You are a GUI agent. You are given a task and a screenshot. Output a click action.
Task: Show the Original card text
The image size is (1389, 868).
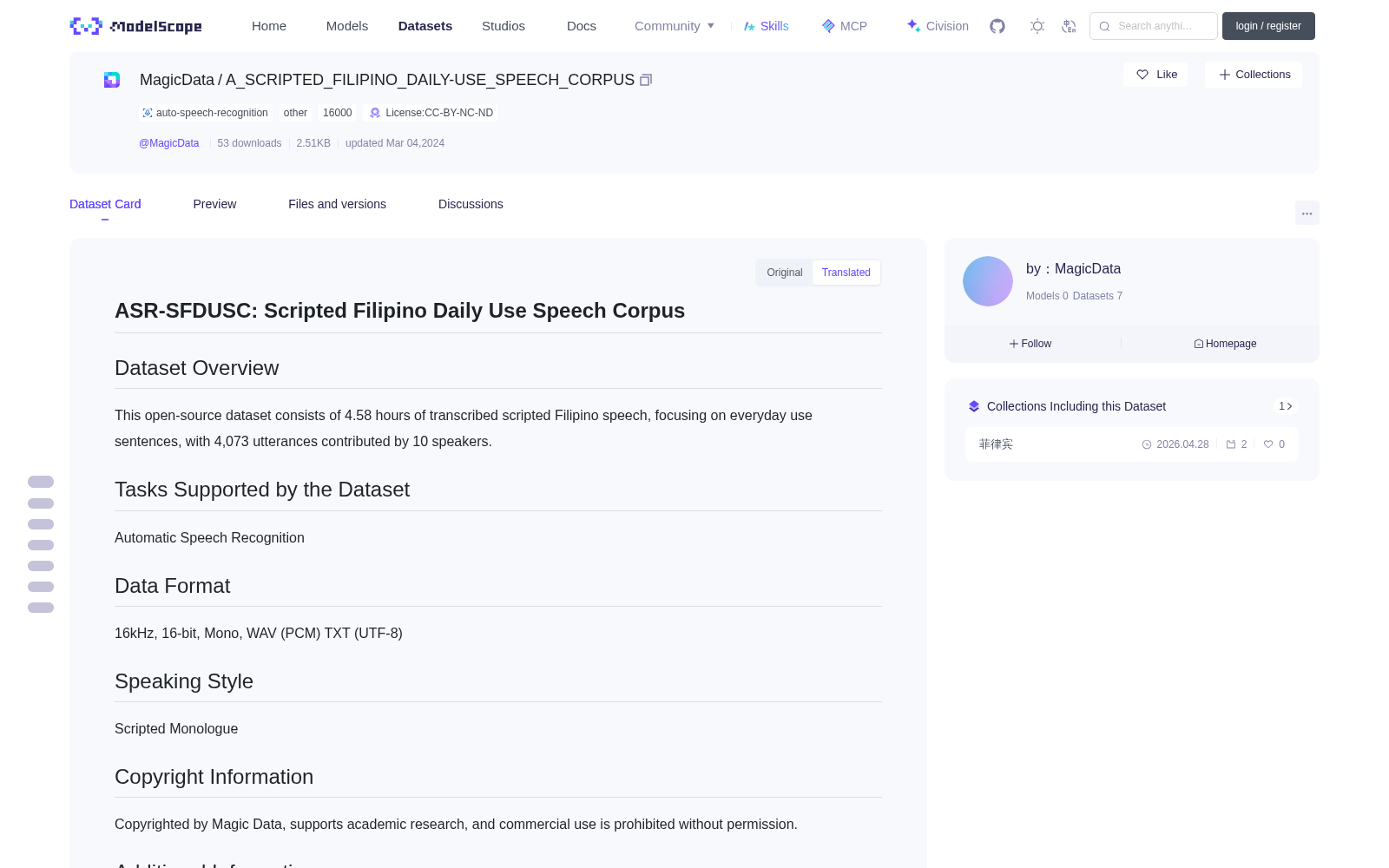coord(785,273)
